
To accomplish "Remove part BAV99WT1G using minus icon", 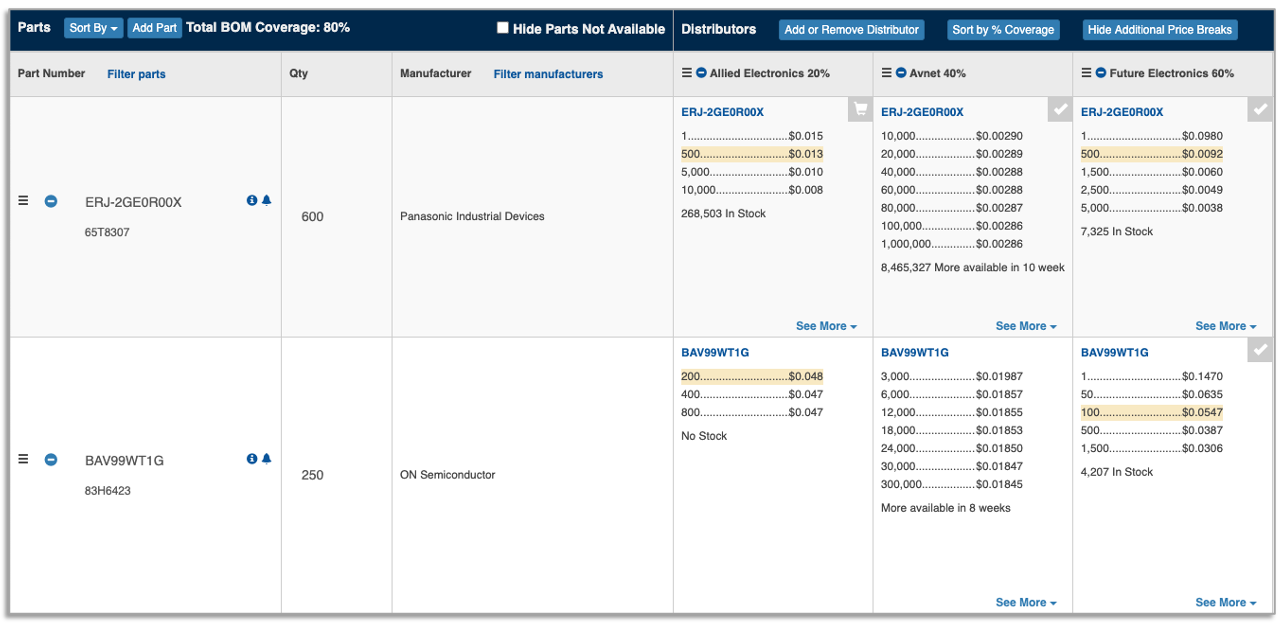I will [x=51, y=460].
